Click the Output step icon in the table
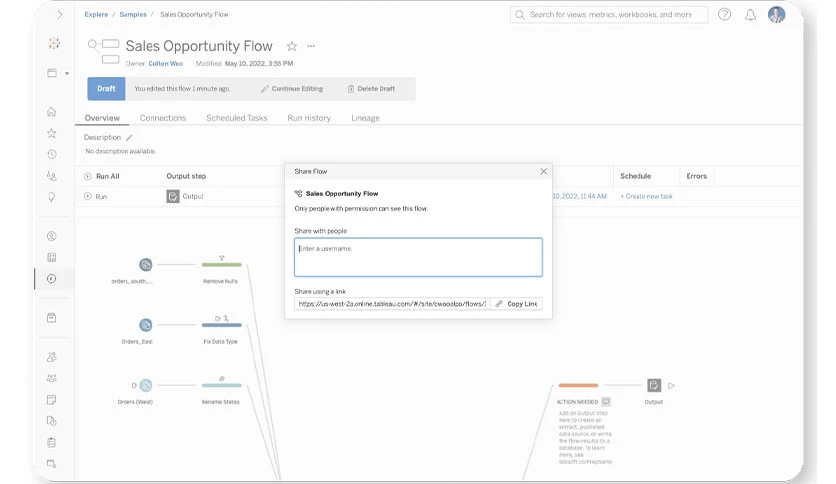Screen dimensions: 836x484 tap(173, 196)
